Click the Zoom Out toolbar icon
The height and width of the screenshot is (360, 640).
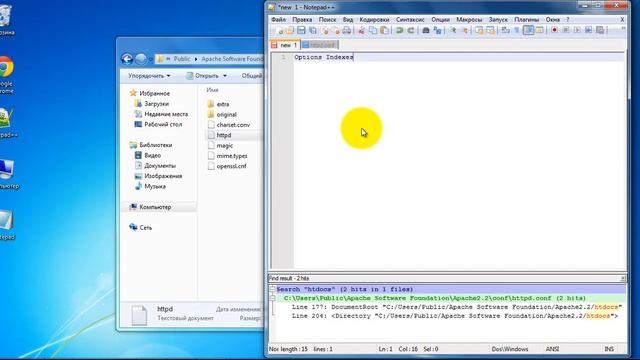point(465,30)
